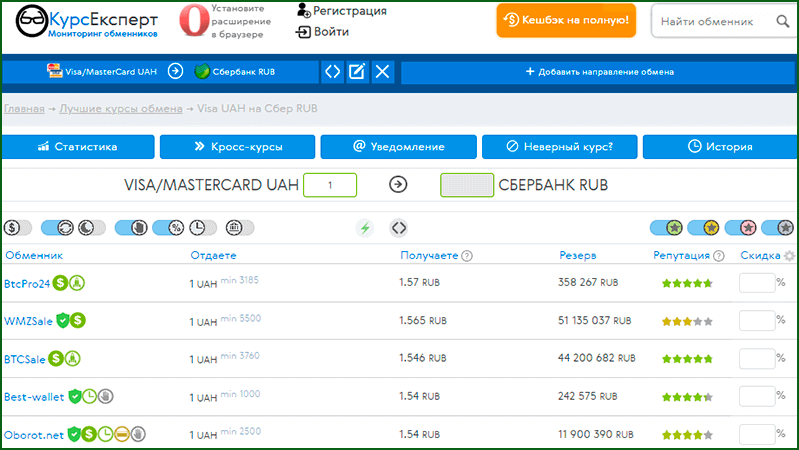
Task: Open the Войти login link
Action: (323, 32)
